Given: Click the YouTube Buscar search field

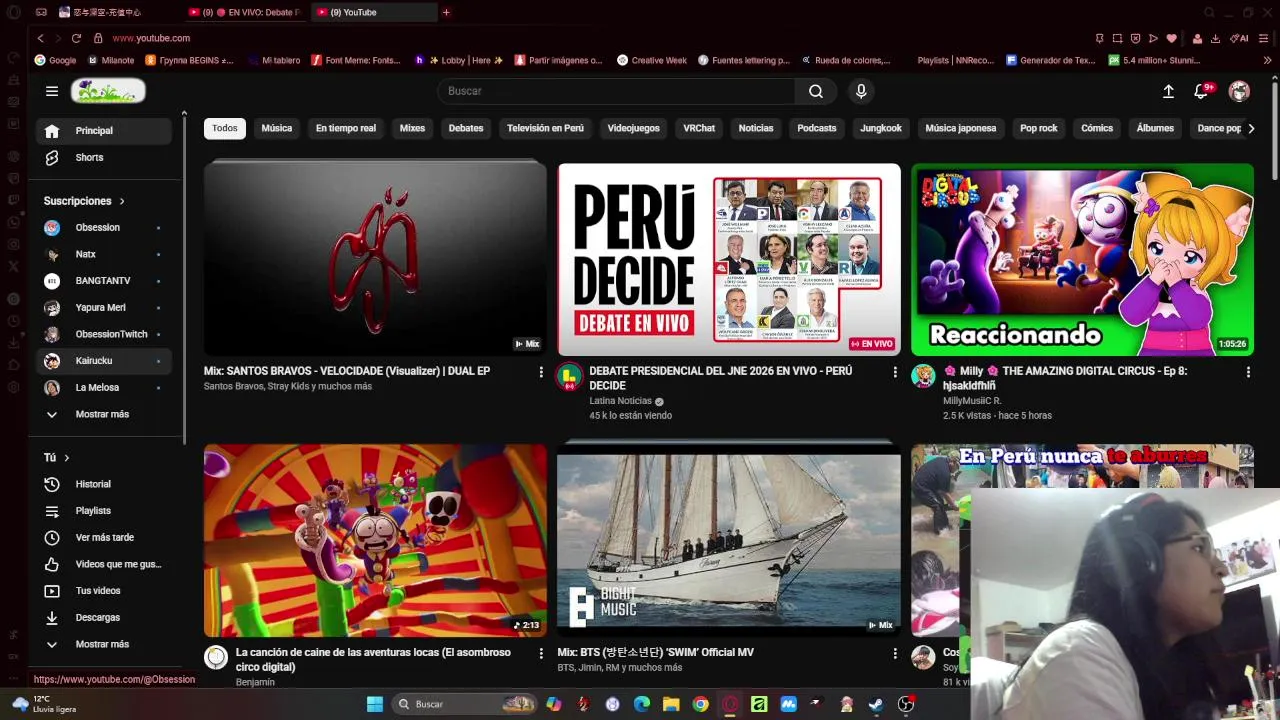Looking at the screenshot, I should (x=617, y=91).
